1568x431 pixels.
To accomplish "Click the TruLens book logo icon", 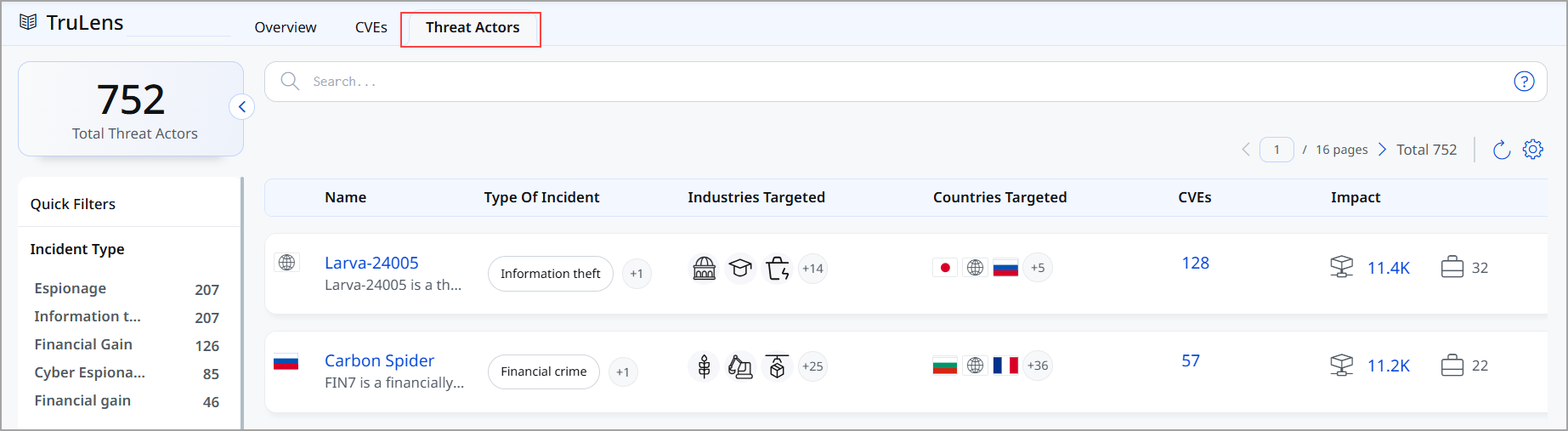I will click(x=28, y=22).
